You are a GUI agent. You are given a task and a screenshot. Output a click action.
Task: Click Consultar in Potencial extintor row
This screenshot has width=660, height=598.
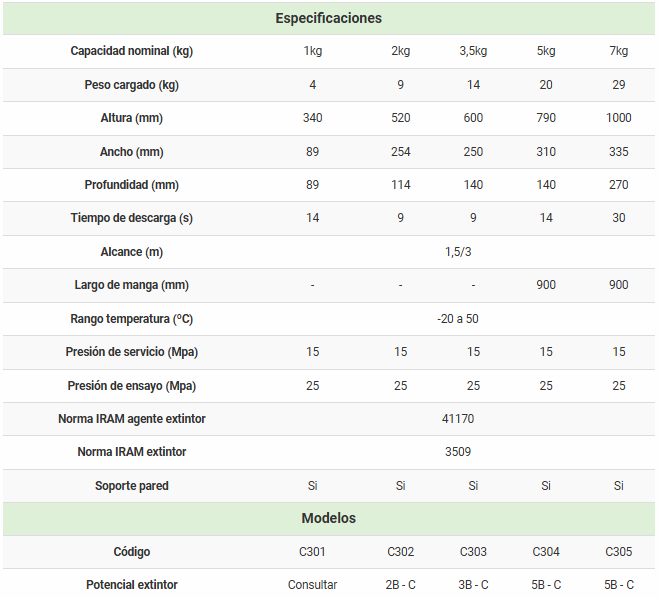pyautogui.click(x=313, y=585)
